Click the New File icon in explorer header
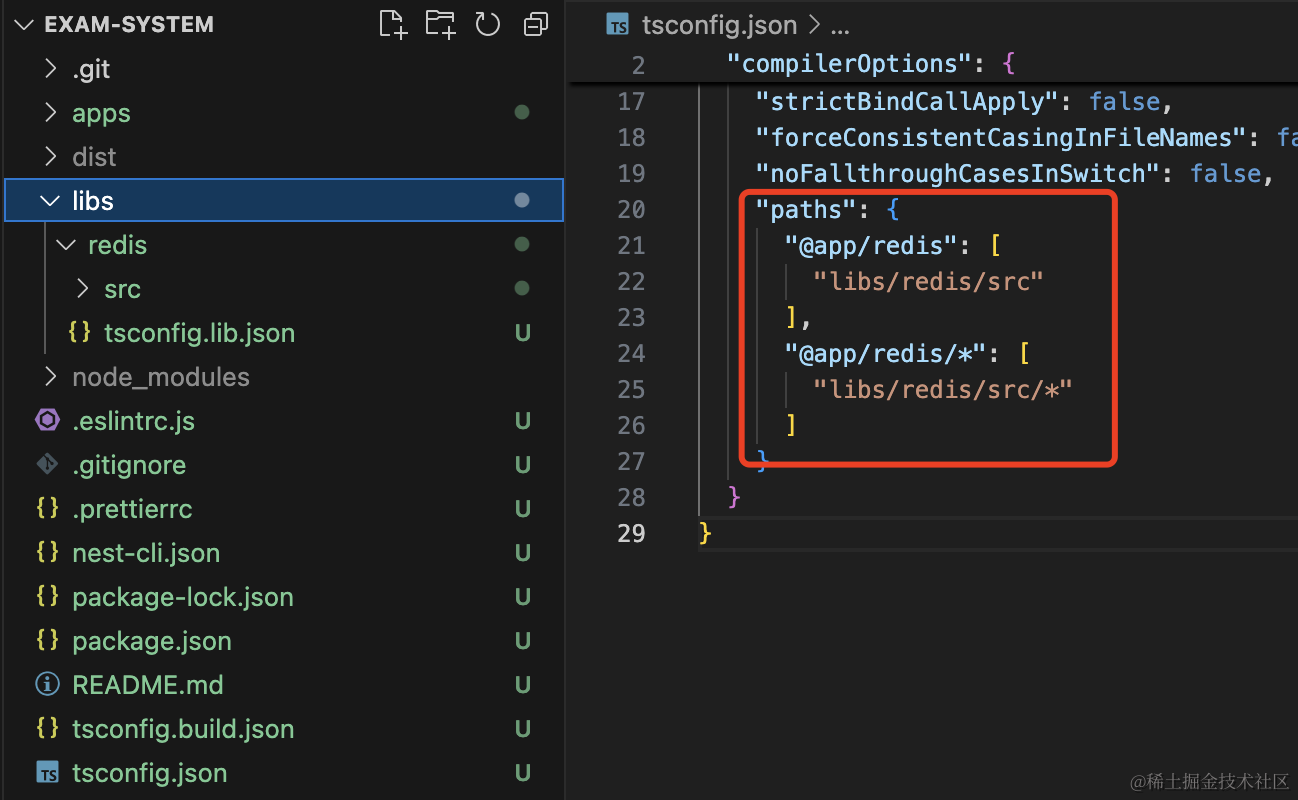The height and width of the screenshot is (800, 1298). 393,24
